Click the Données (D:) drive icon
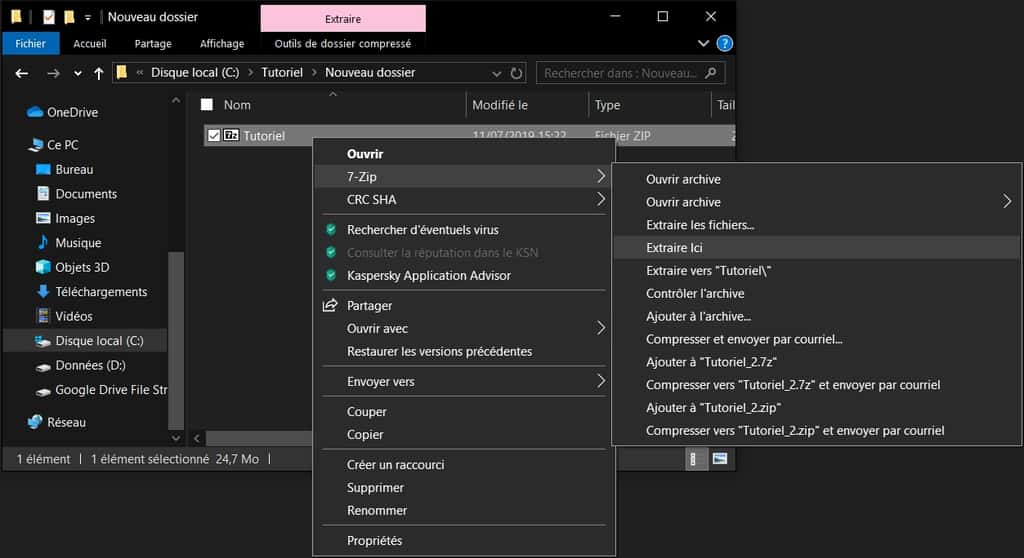This screenshot has height=558, width=1024. point(43,367)
